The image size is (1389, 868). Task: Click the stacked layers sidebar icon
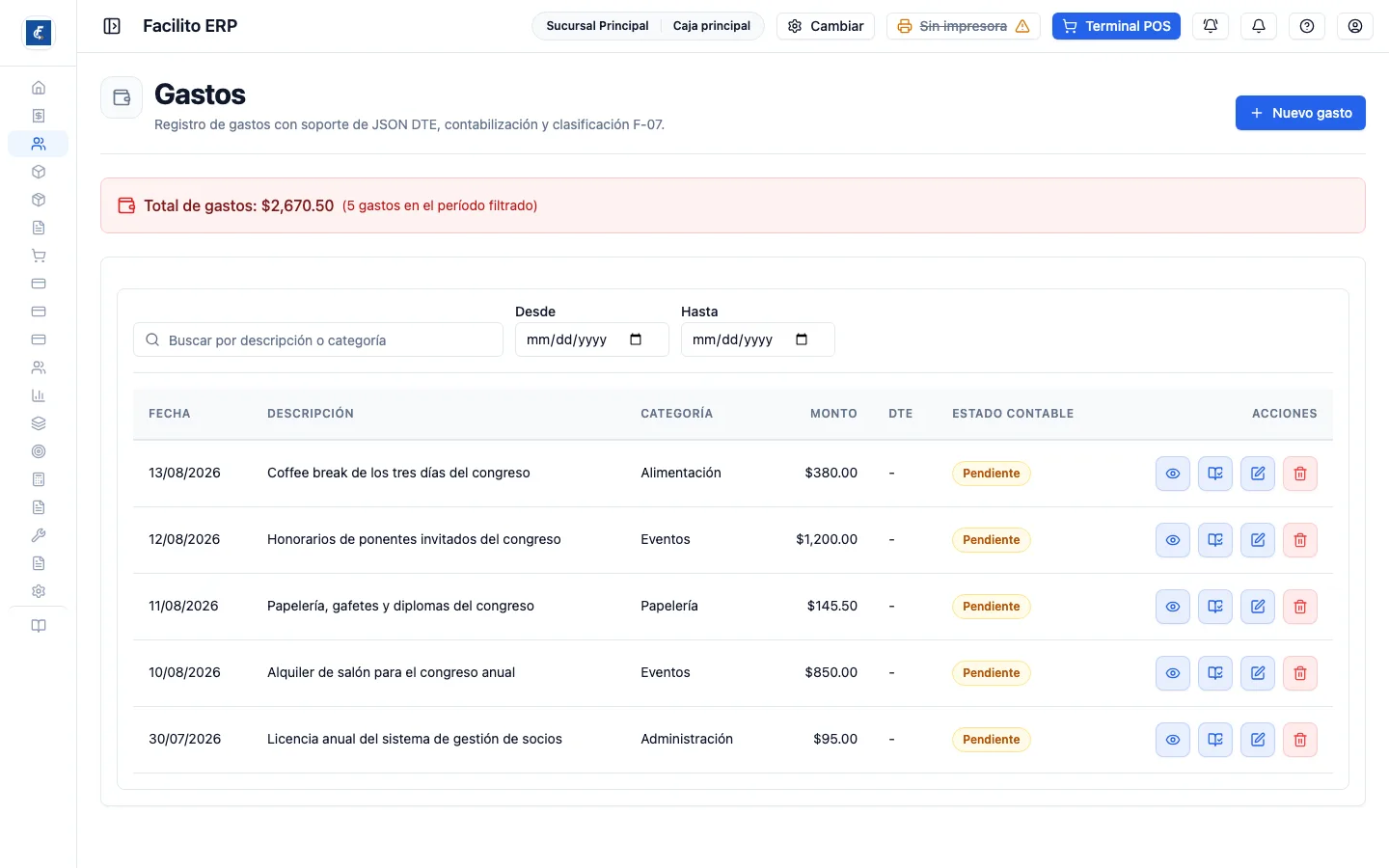39,423
